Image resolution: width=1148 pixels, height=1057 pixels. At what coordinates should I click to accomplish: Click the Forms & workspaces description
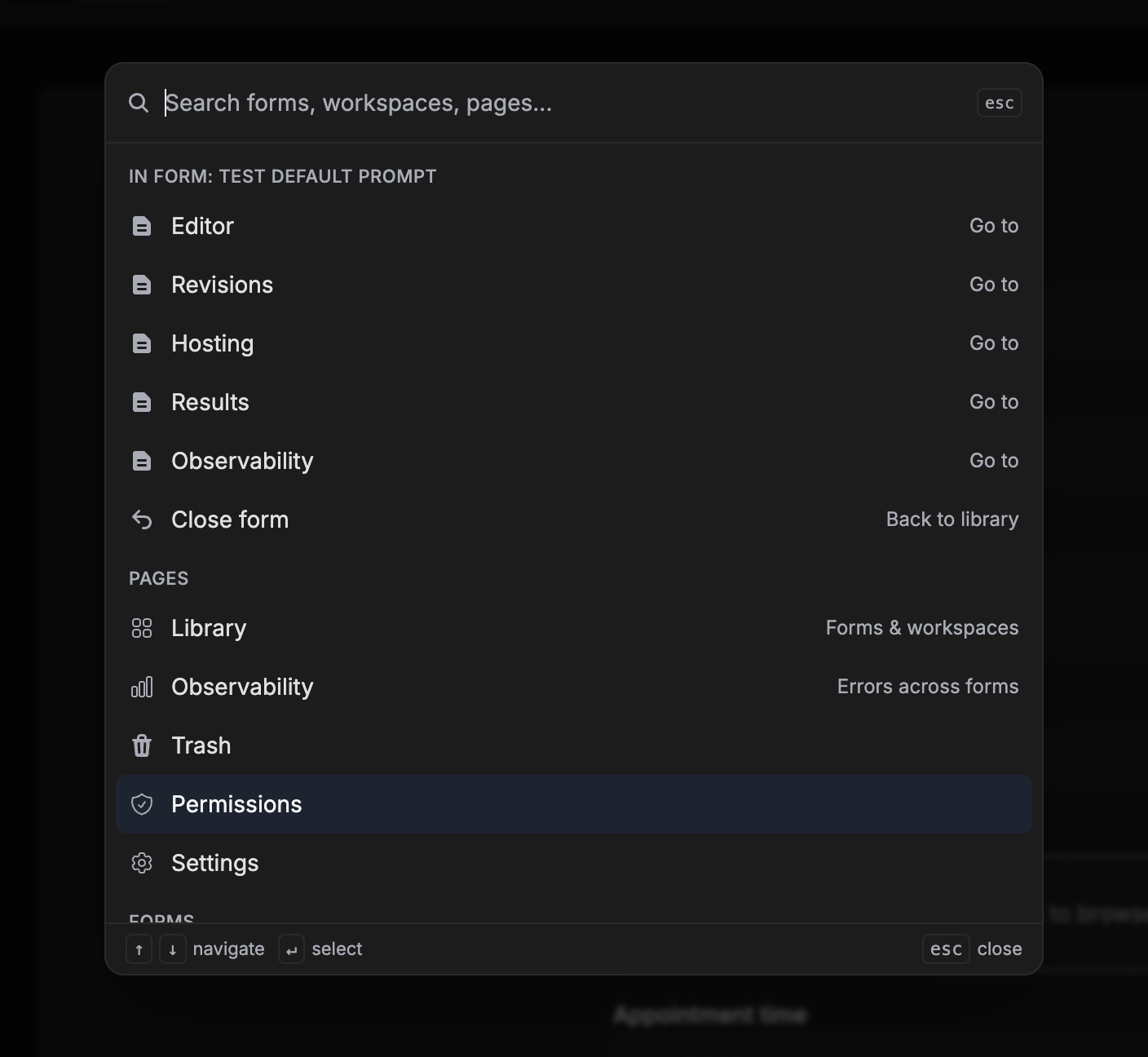click(922, 628)
